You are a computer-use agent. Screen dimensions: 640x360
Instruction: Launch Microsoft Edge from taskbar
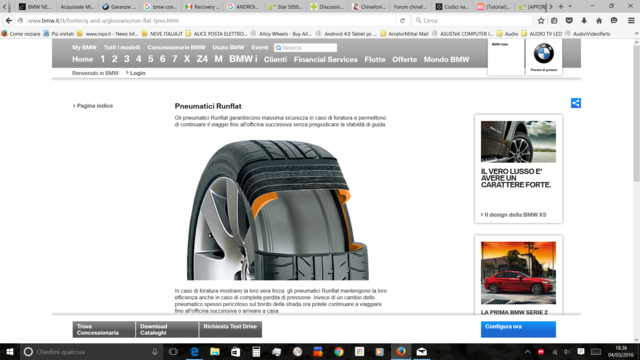(x=194, y=352)
